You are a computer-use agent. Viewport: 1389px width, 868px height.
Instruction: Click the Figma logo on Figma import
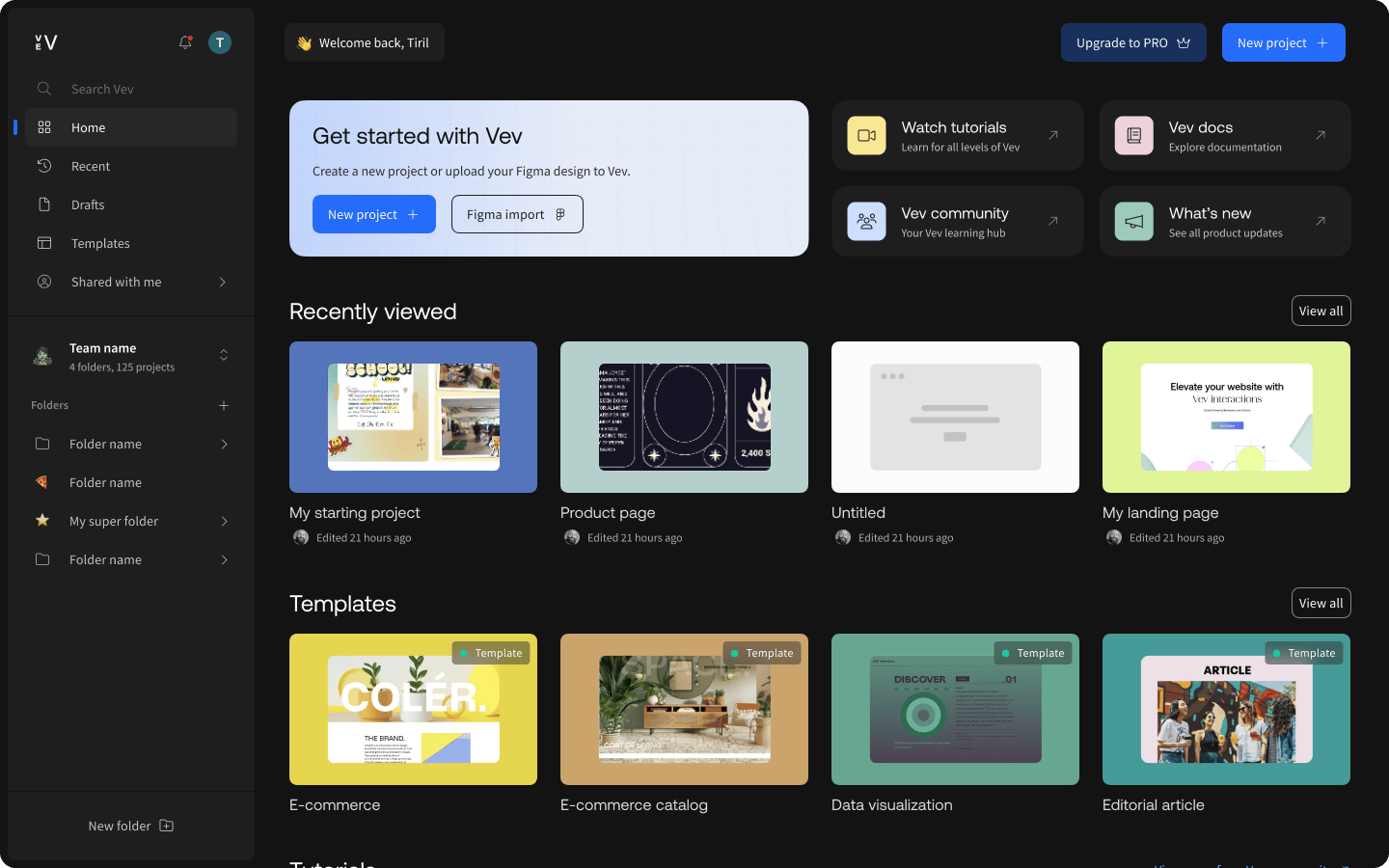click(560, 214)
